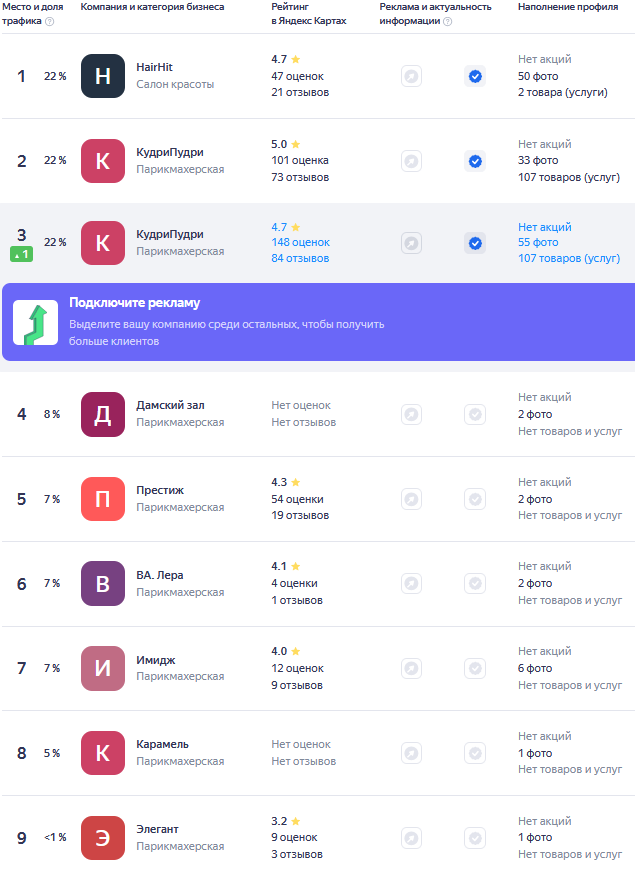Click the 'Компания и категория бизнеса' header
635x872 pixels.
coord(152,7)
